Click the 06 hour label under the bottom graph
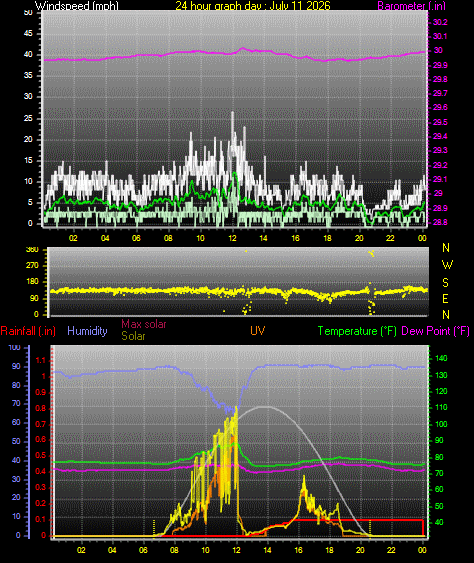The image size is (474, 563). click(143, 550)
